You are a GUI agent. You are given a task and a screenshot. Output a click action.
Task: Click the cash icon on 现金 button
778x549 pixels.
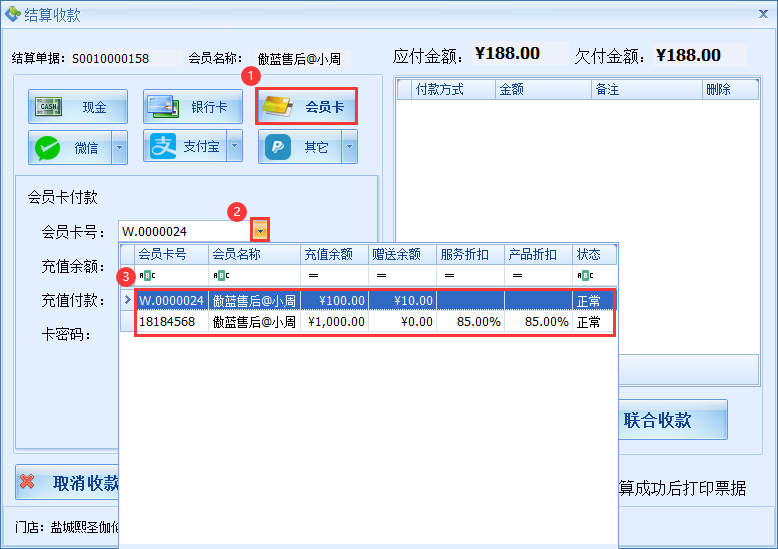[x=49, y=107]
